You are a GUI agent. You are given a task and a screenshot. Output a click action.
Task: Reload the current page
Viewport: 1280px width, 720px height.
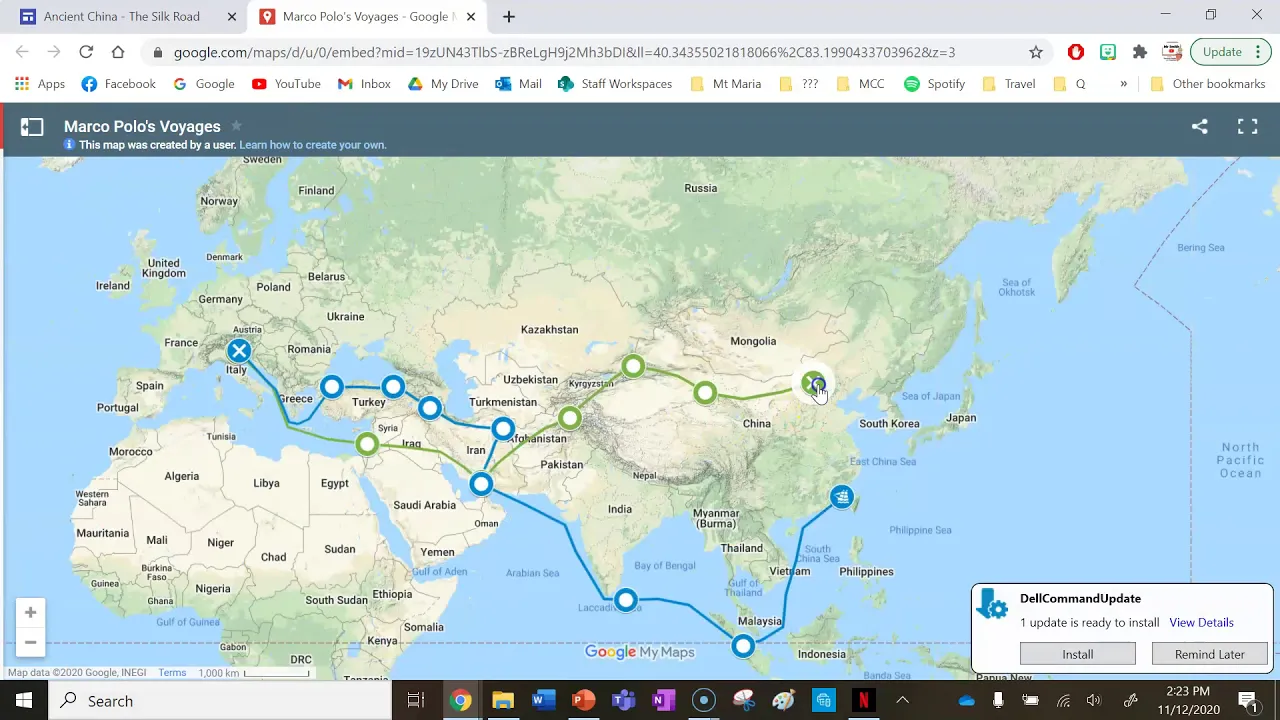tap(86, 52)
